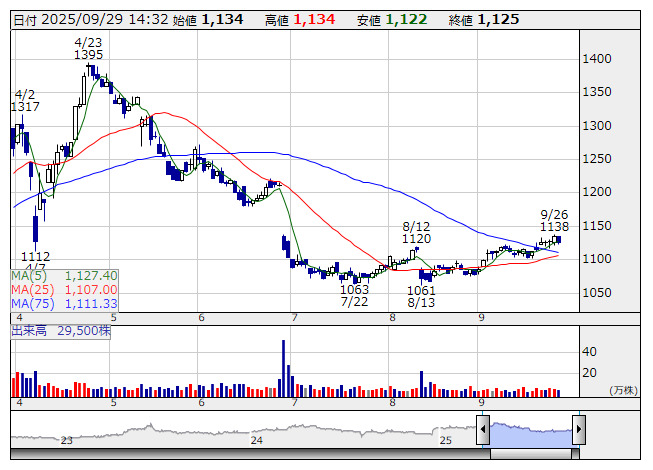
Task: Click the 9/26 peak label 1138
Action: pos(554,227)
